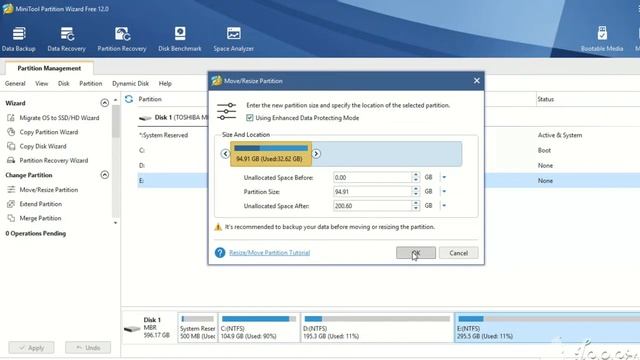Click the Unallocated Space After field
The height and width of the screenshot is (360, 640).
372,206
